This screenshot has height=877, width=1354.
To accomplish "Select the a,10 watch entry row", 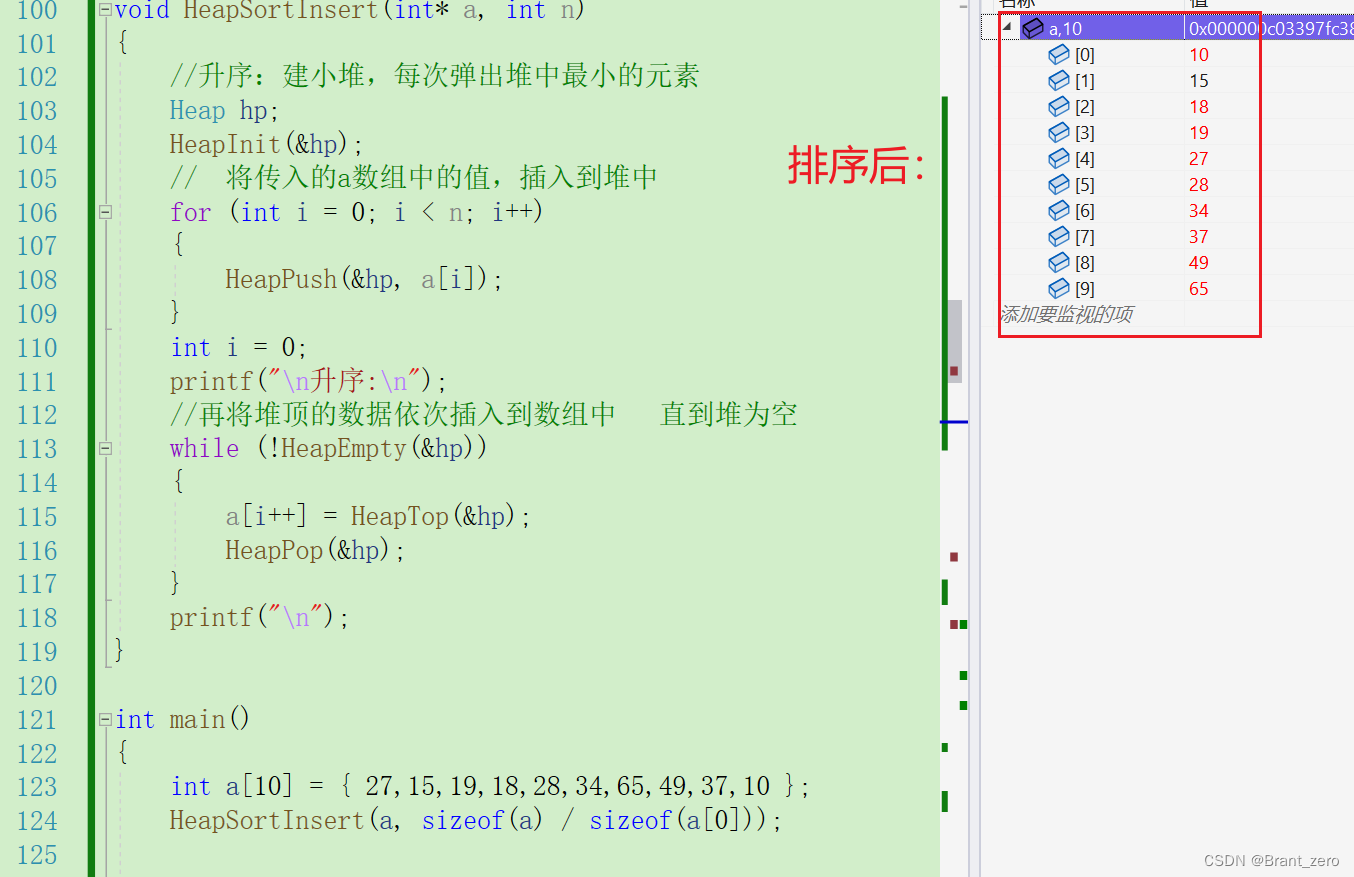I will [1168, 29].
